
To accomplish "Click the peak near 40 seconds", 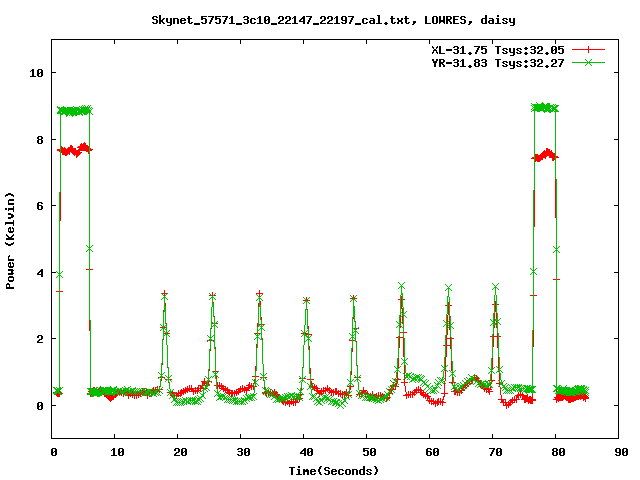I will [307, 301].
